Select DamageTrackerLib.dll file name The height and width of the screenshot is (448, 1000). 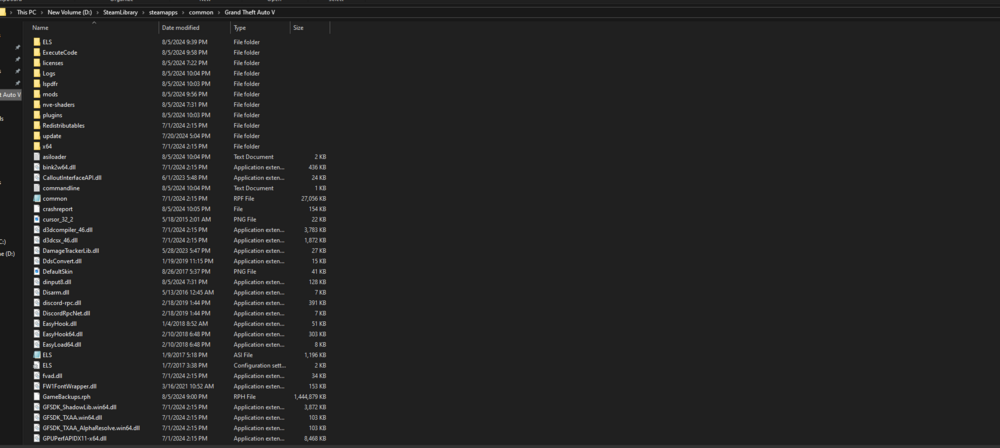[x=71, y=251]
